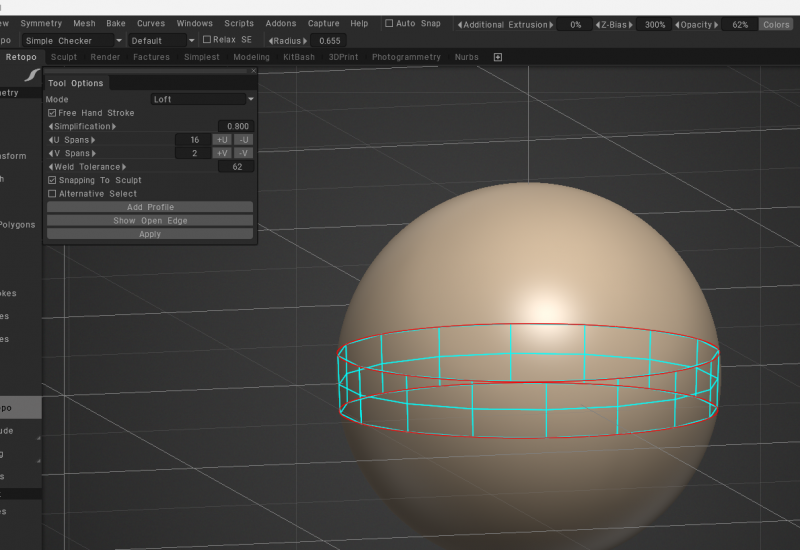This screenshot has height=550, width=800.
Task: Switch to the Sculpt room tab
Action: tap(64, 57)
